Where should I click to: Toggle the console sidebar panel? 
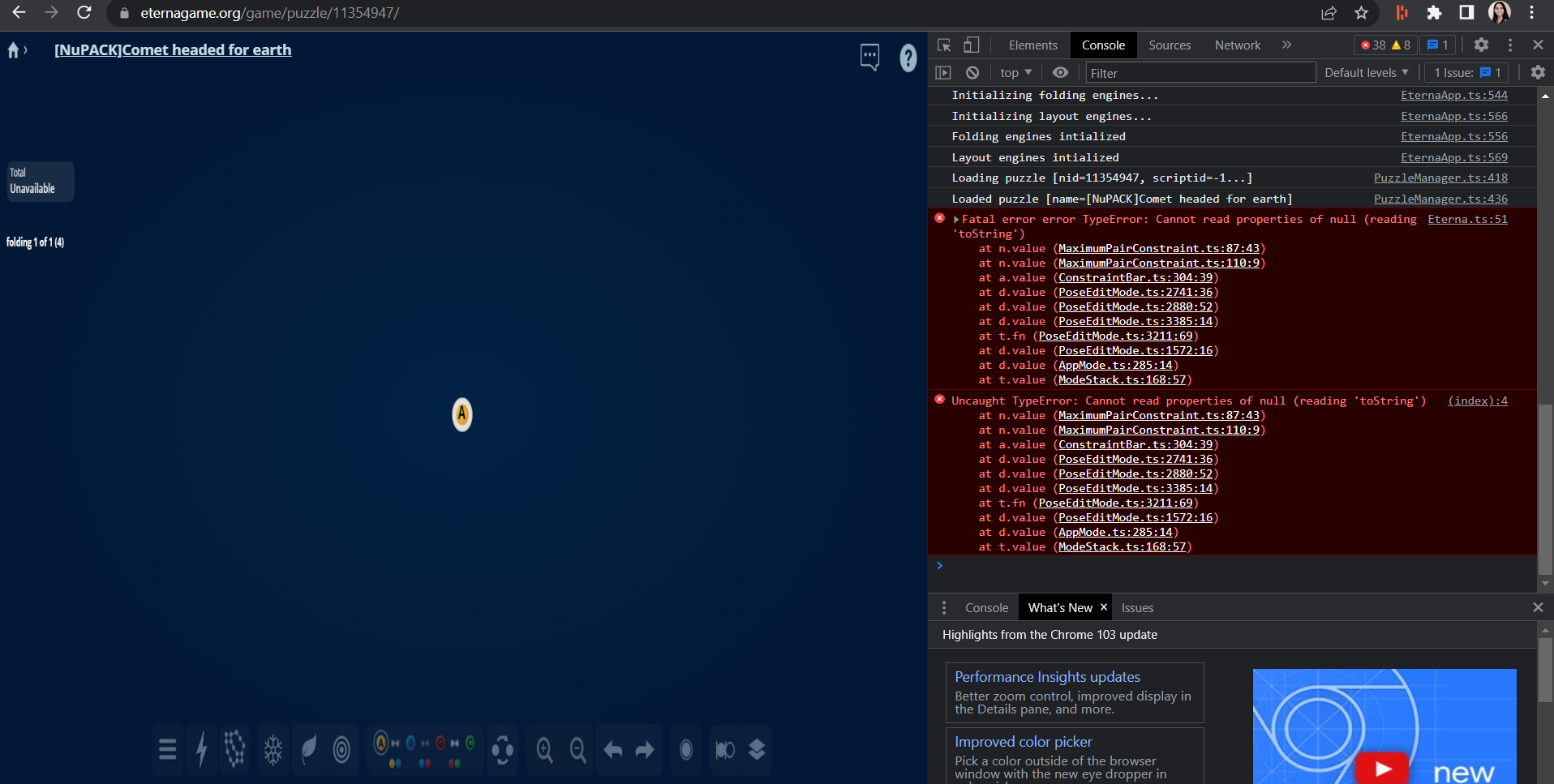[x=943, y=73]
